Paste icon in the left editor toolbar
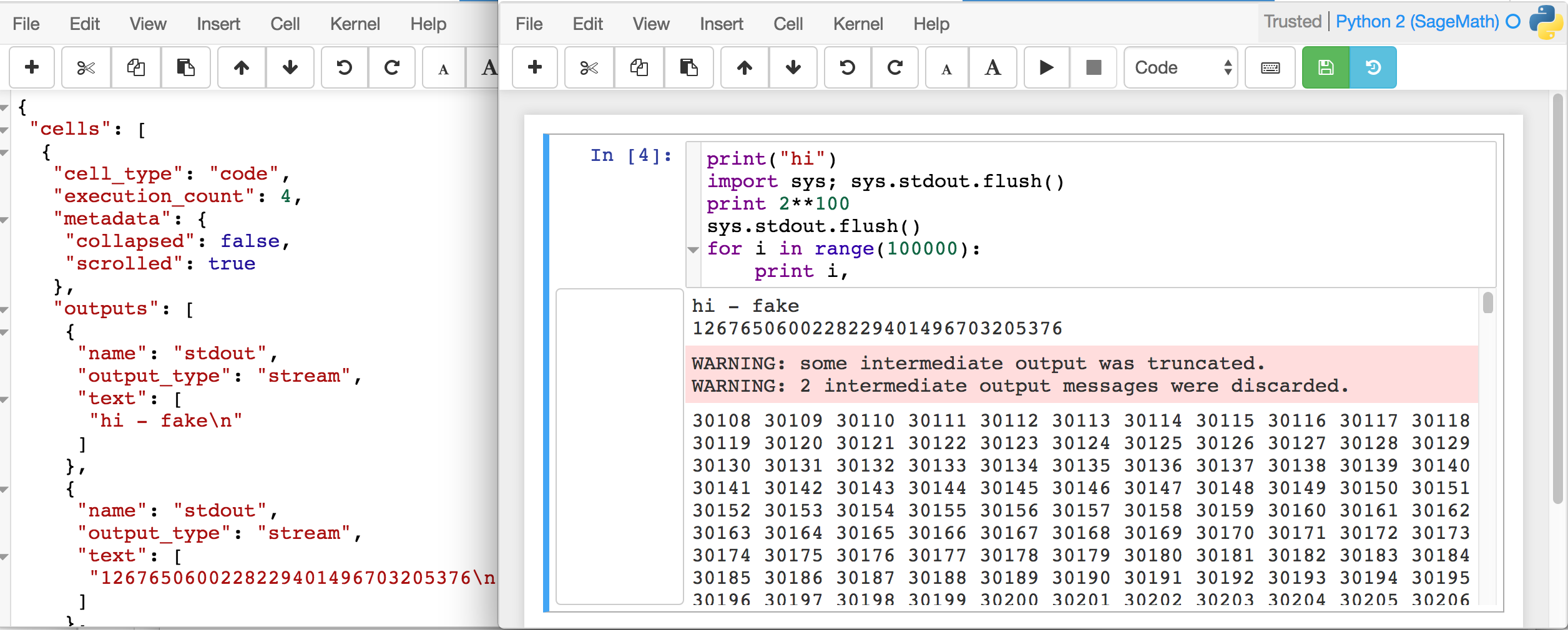Screen dimensions: 1568x630 [x=185, y=67]
